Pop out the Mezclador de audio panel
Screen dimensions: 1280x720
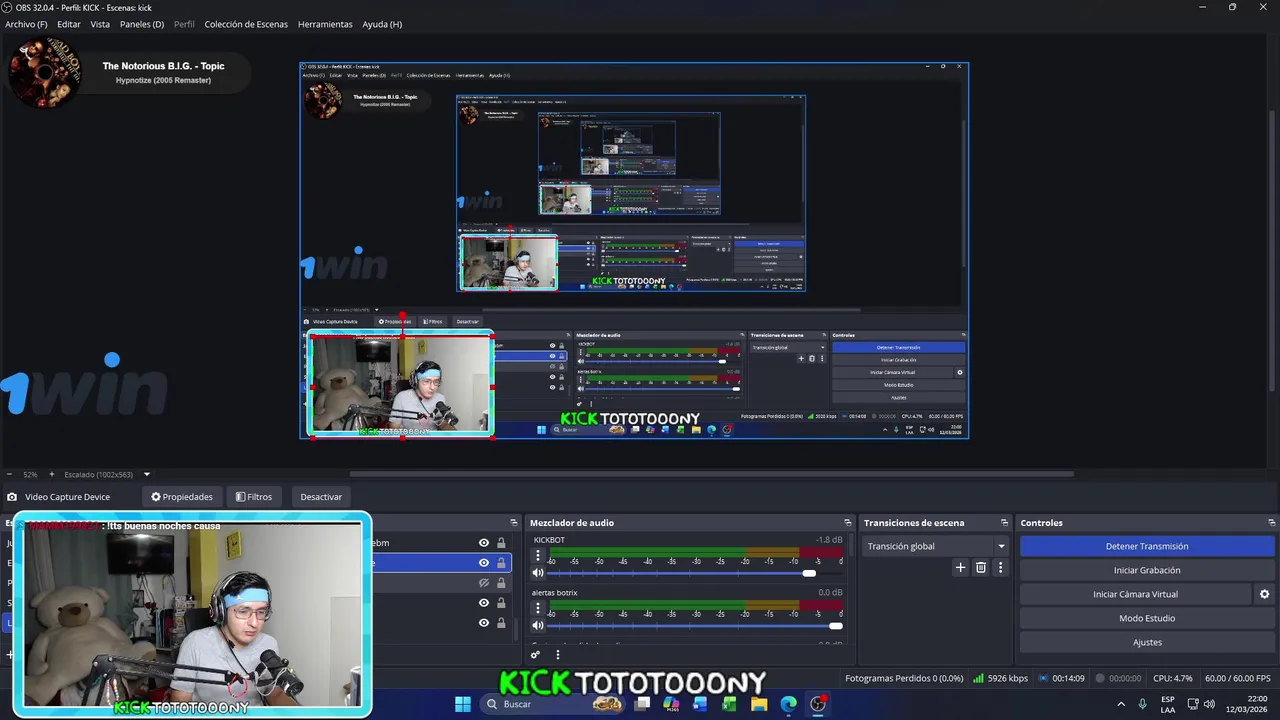(848, 523)
